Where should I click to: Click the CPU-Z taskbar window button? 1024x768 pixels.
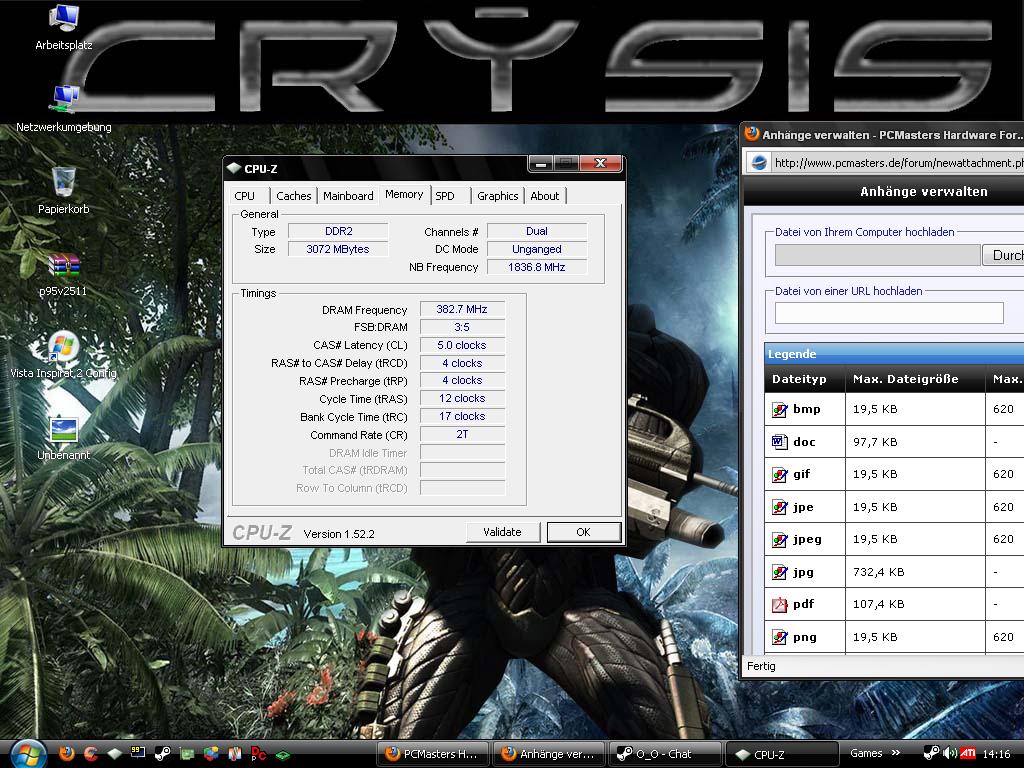point(781,754)
